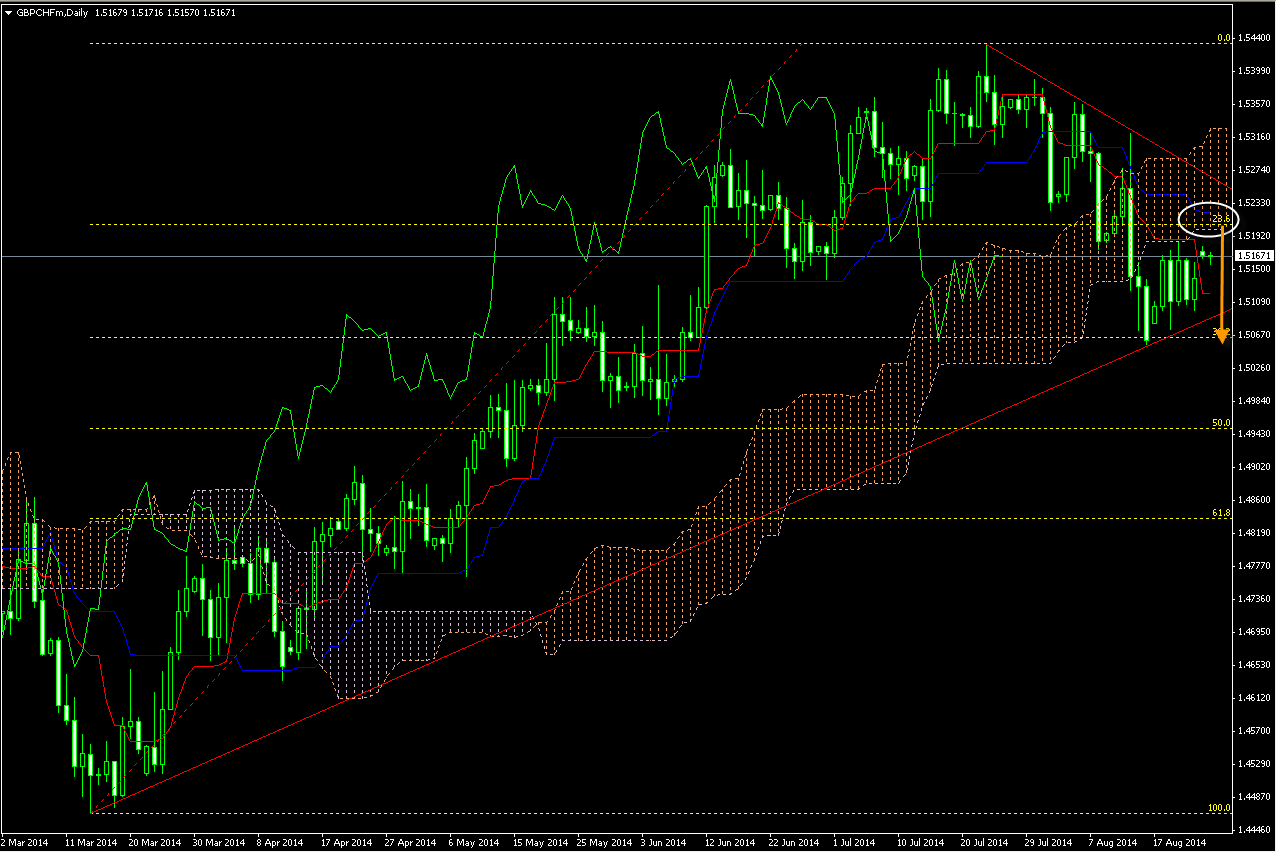This screenshot has width=1277, height=852.
Task: Click the 20 Jul 2014 date label
Action: tap(986, 843)
